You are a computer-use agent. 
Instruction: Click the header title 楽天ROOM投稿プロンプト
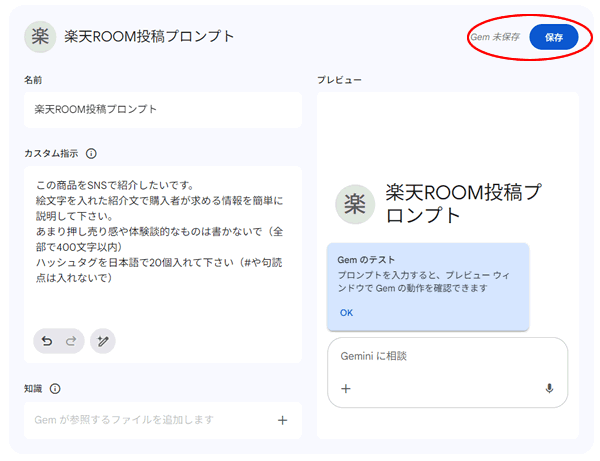click(x=149, y=37)
